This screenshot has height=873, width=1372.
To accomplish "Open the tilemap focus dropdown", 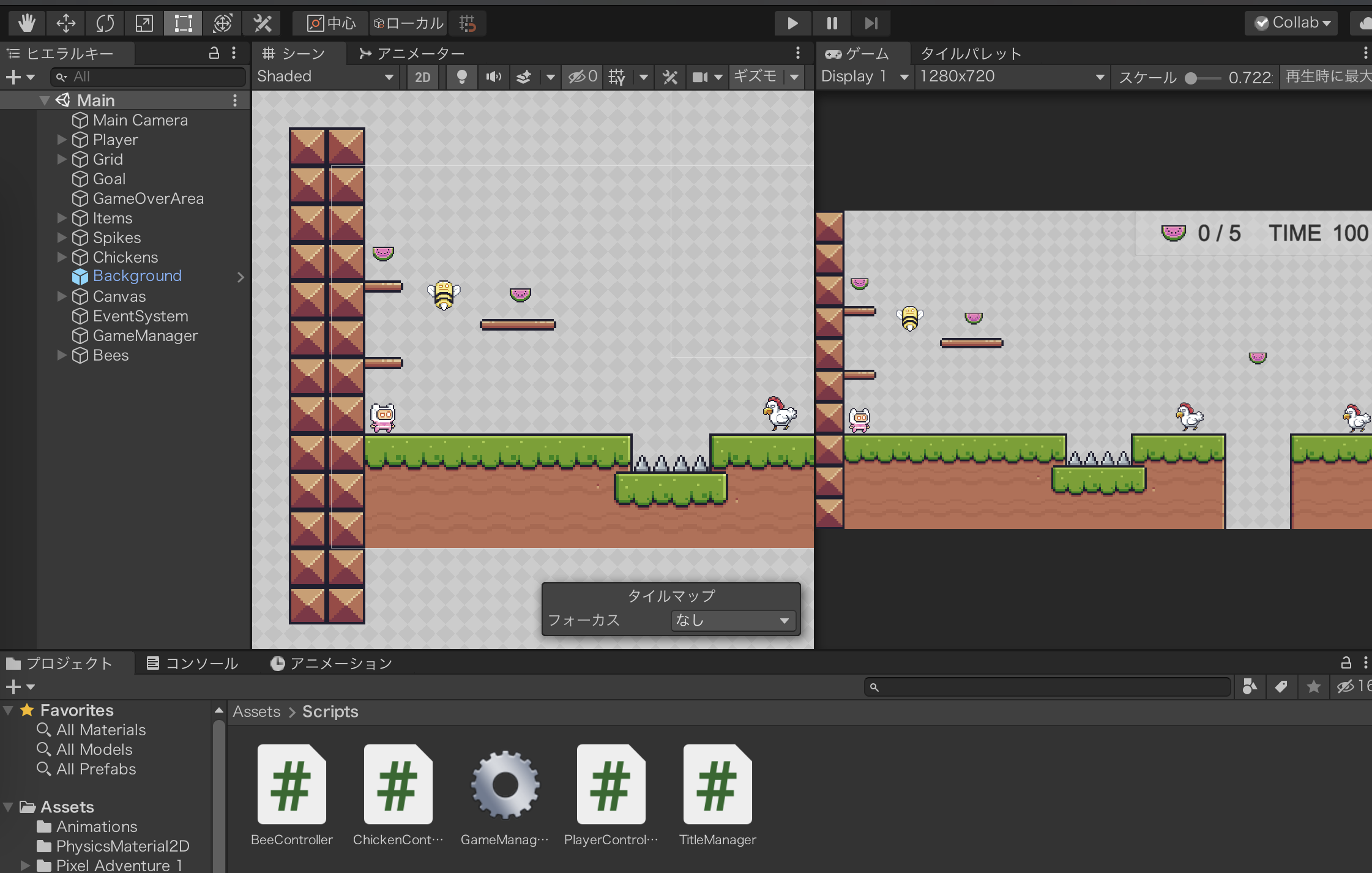I will point(733,620).
